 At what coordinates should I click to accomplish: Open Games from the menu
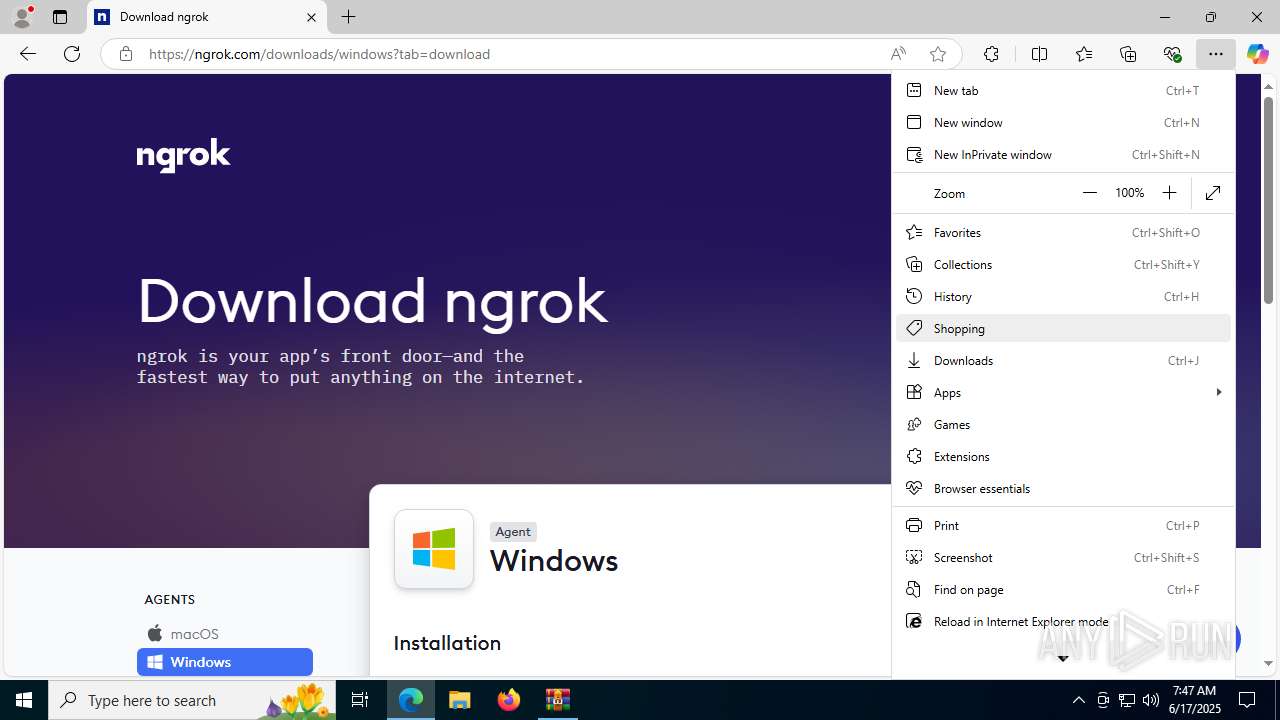tap(1063, 424)
